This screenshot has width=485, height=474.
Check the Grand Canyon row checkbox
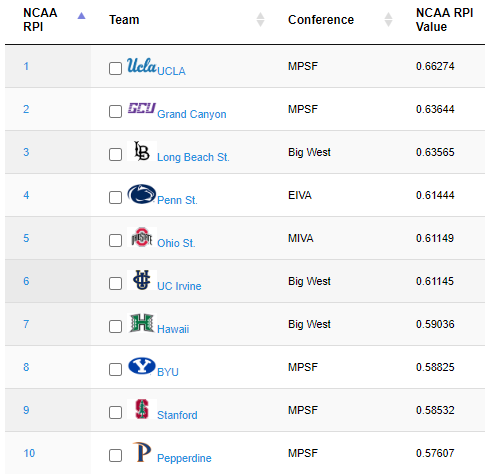pos(115,111)
